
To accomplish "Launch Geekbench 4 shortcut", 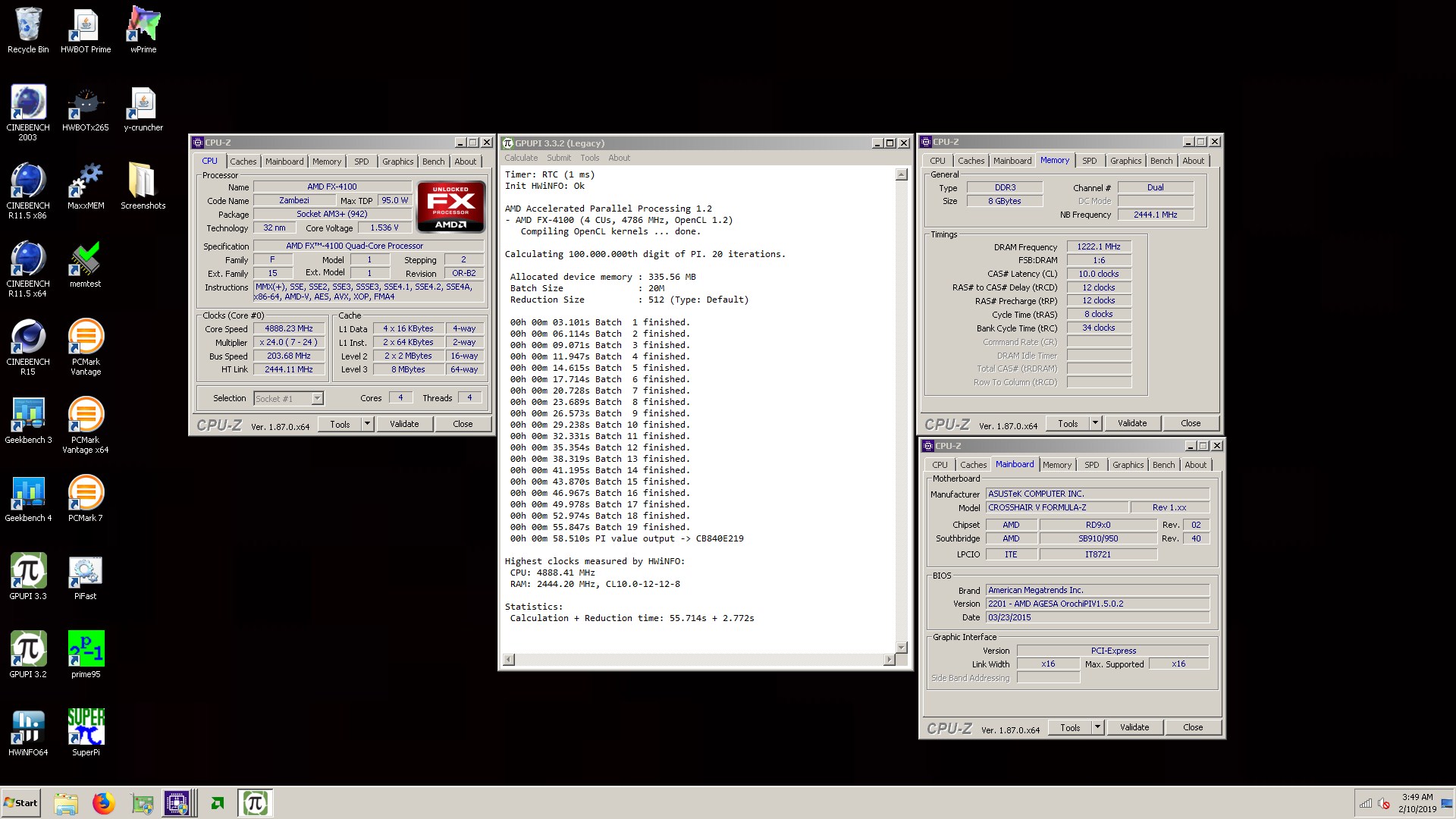I will 28,499.
